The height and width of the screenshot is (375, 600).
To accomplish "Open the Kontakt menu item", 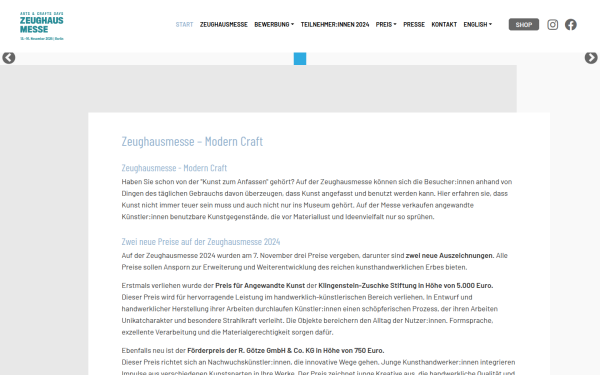I will (x=444, y=24).
